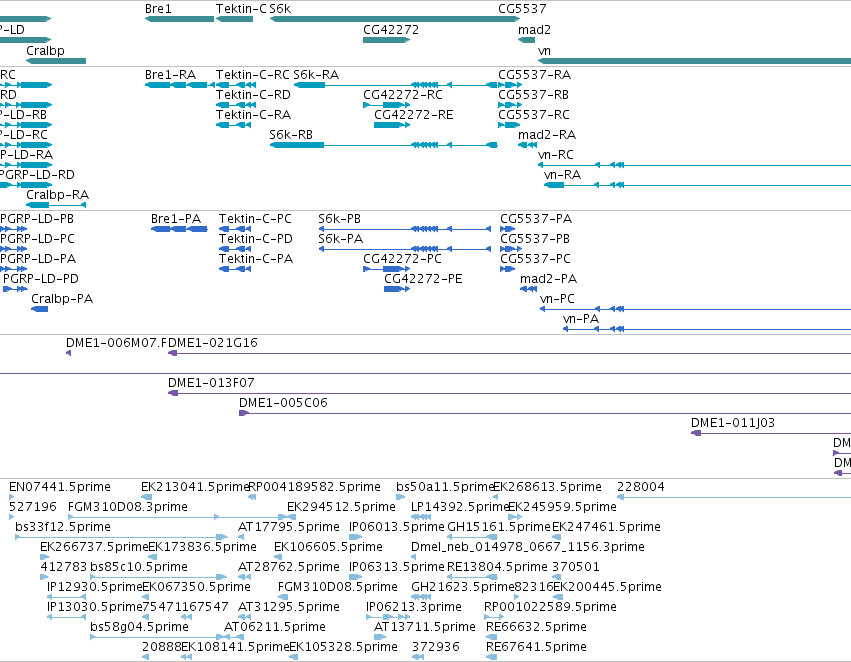The height and width of the screenshot is (662, 851).
Task: Select the DME1-005C06 BAC label
Action: tap(283, 404)
